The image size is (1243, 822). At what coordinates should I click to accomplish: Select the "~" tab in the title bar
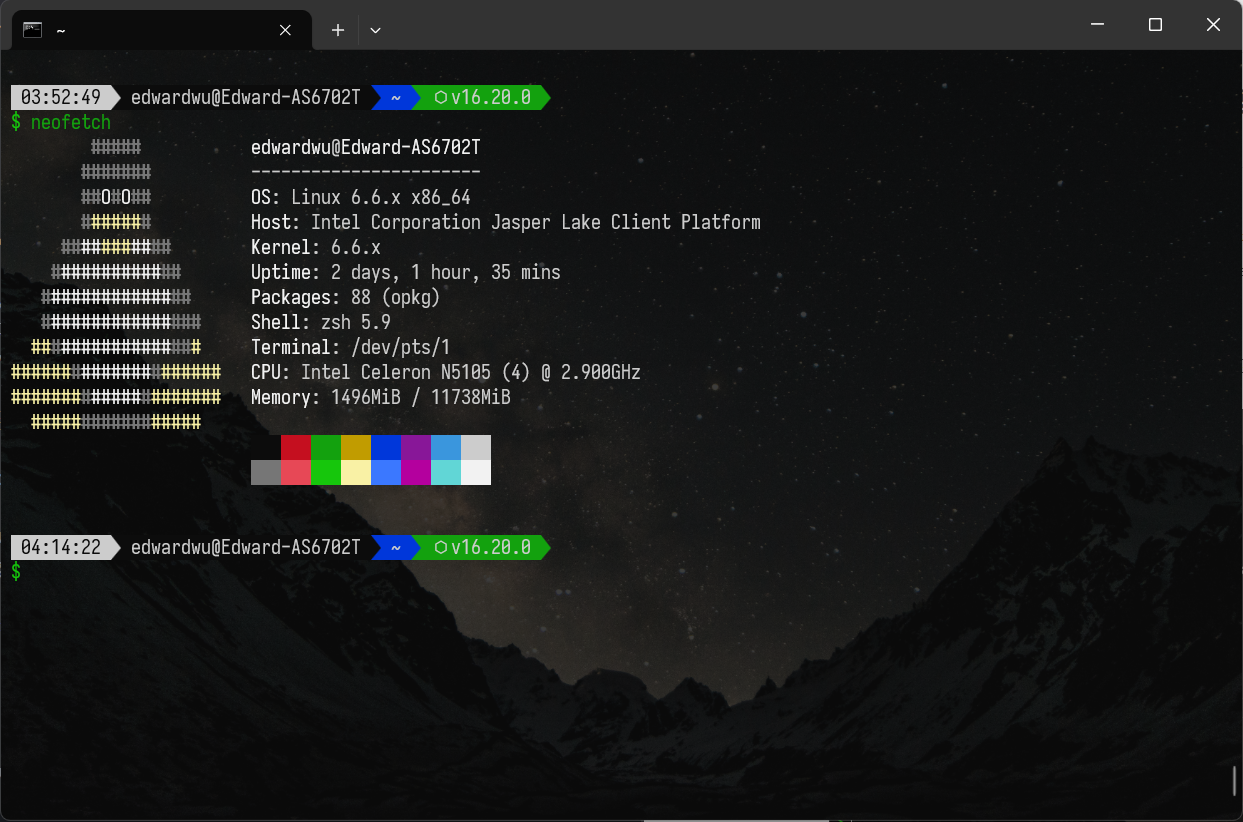150,30
